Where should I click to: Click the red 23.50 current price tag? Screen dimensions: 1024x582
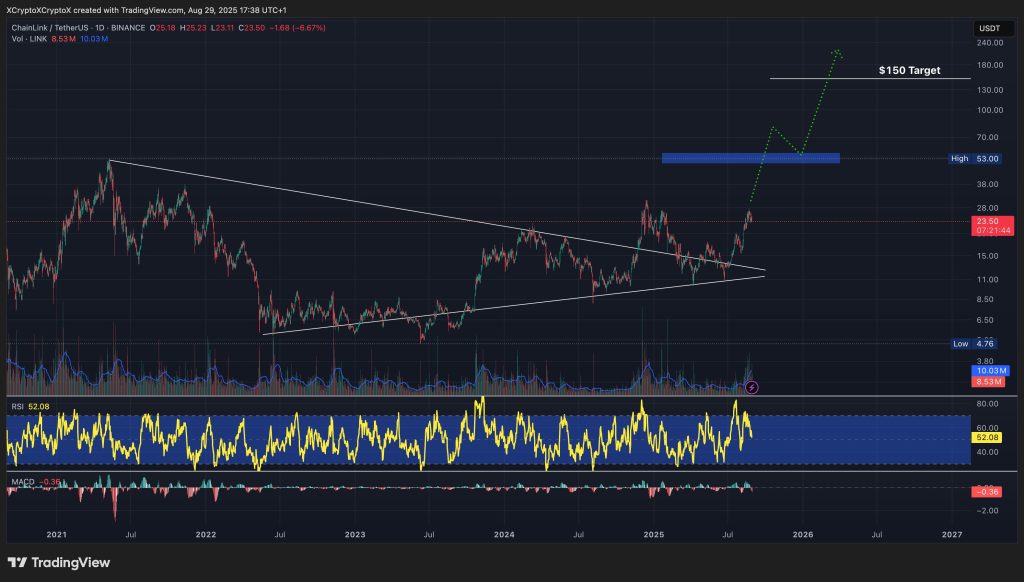tap(987, 222)
